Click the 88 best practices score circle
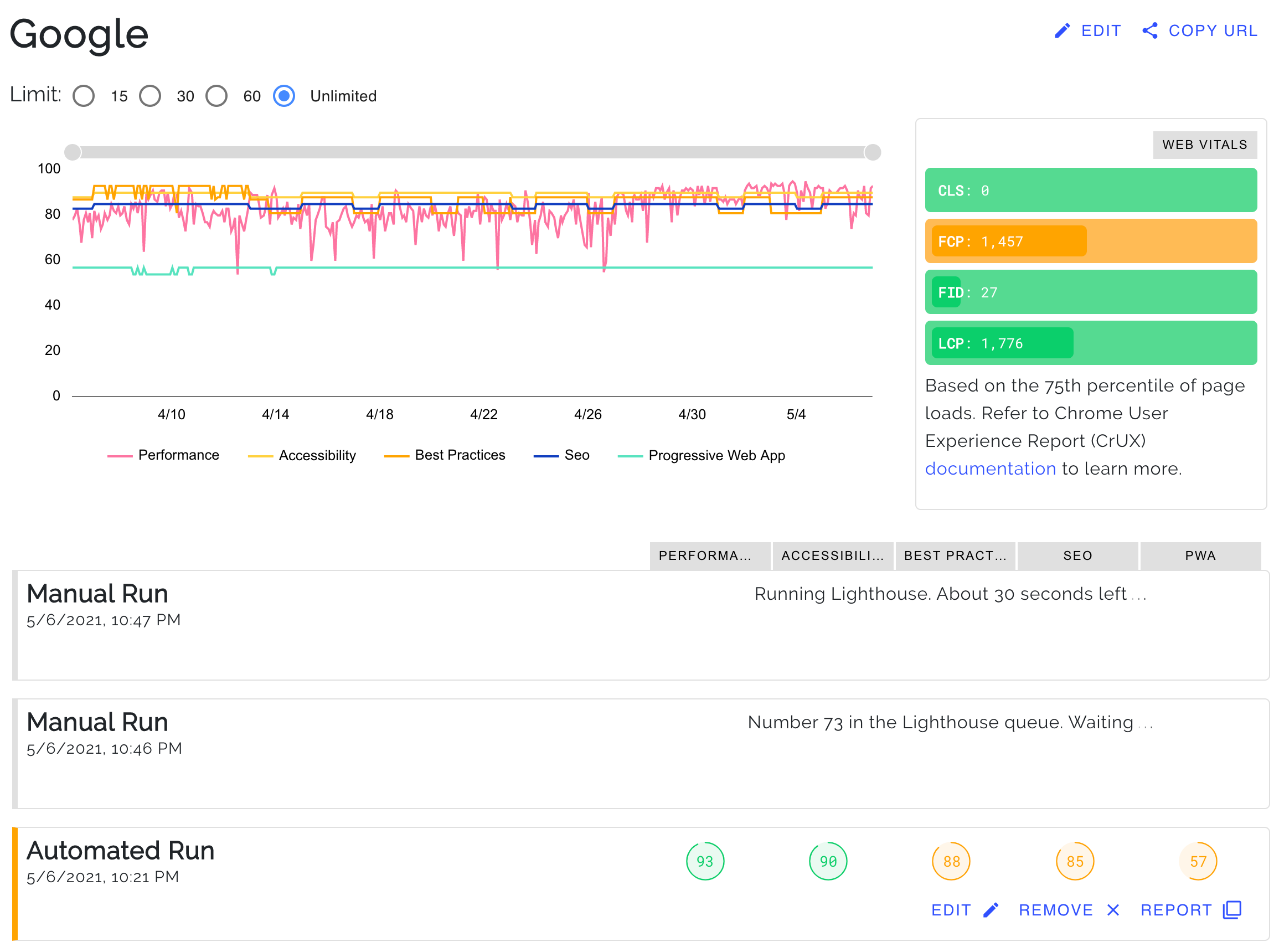Screen dimensions: 1279x952 tap(951, 861)
